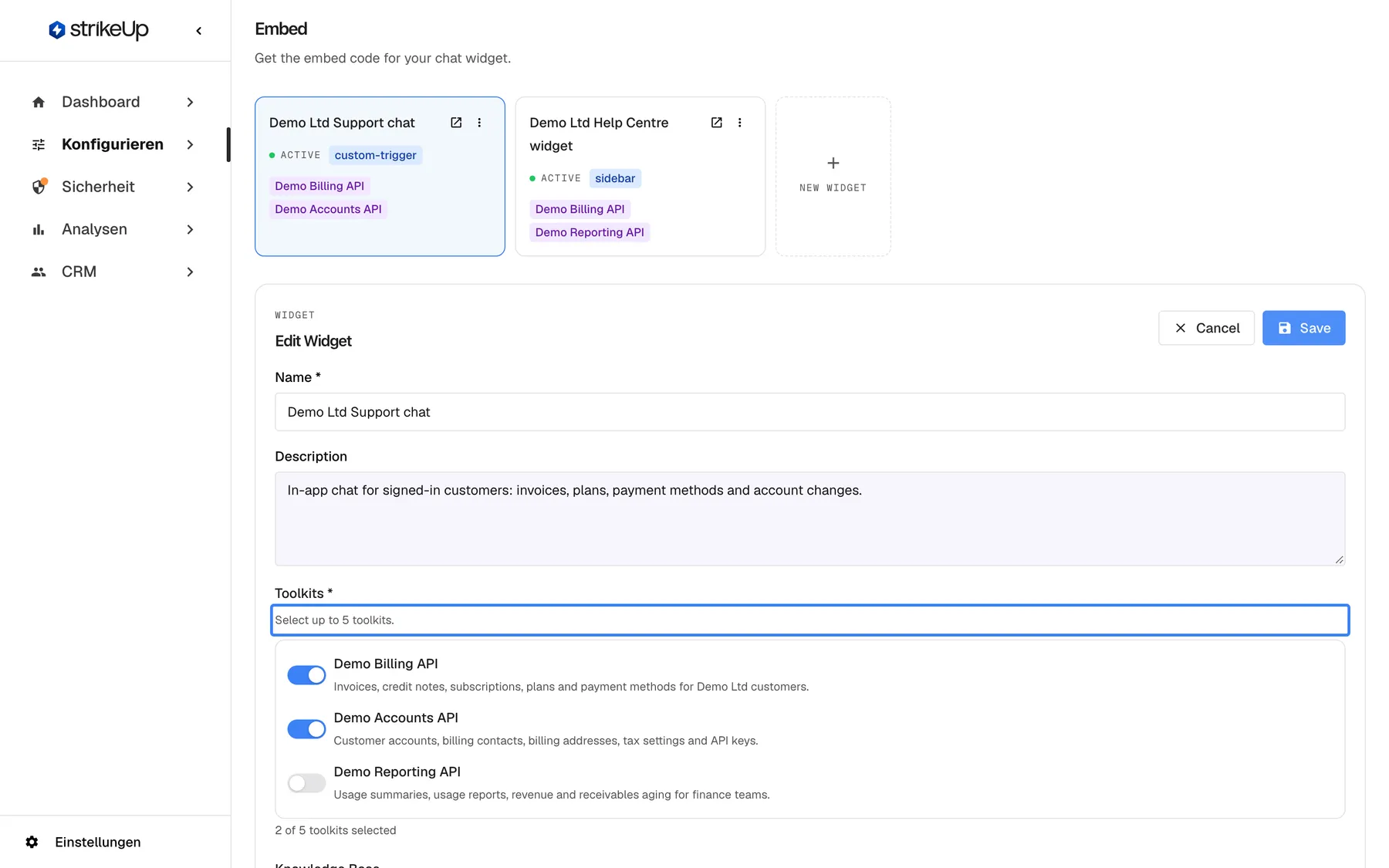This screenshot has height=868, width=1389.
Task: Open Help Centre widget in new window
Action: click(x=716, y=123)
